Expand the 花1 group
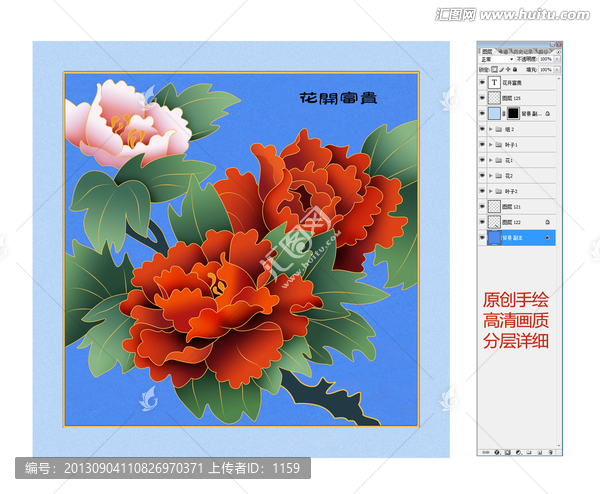This screenshot has width=600, height=494. [x=491, y=160]
